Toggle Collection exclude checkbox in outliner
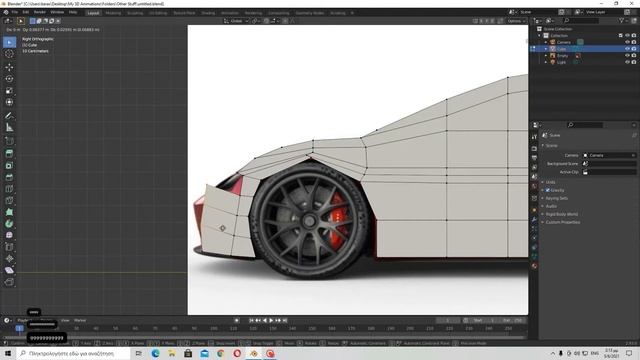This screenshot has height=360, width=640. point(621,36)
